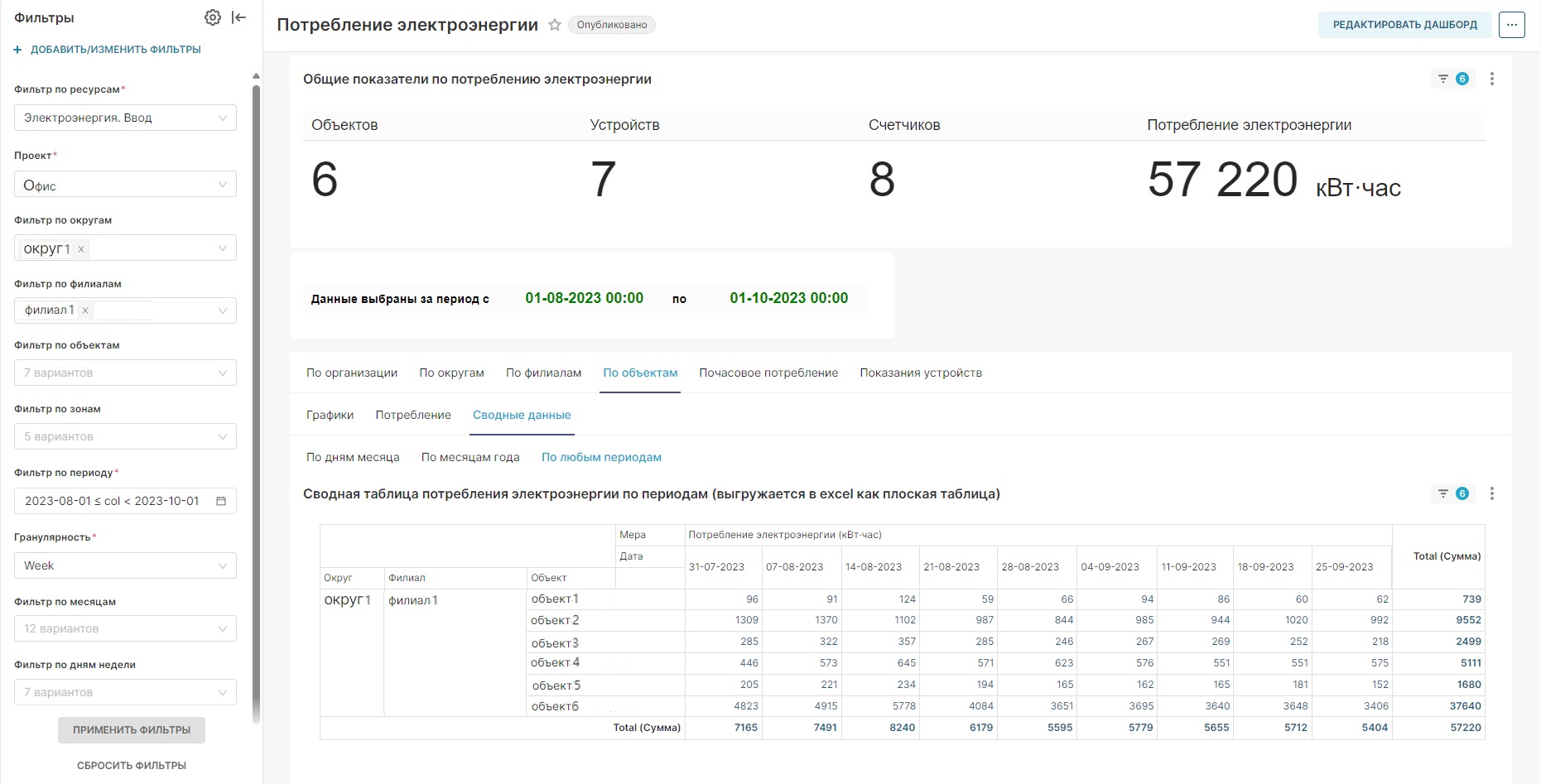Viewport: 1541px width, 784px height.
Task: Click the Редактировать дашборд button
Action: coord(1405,25)
